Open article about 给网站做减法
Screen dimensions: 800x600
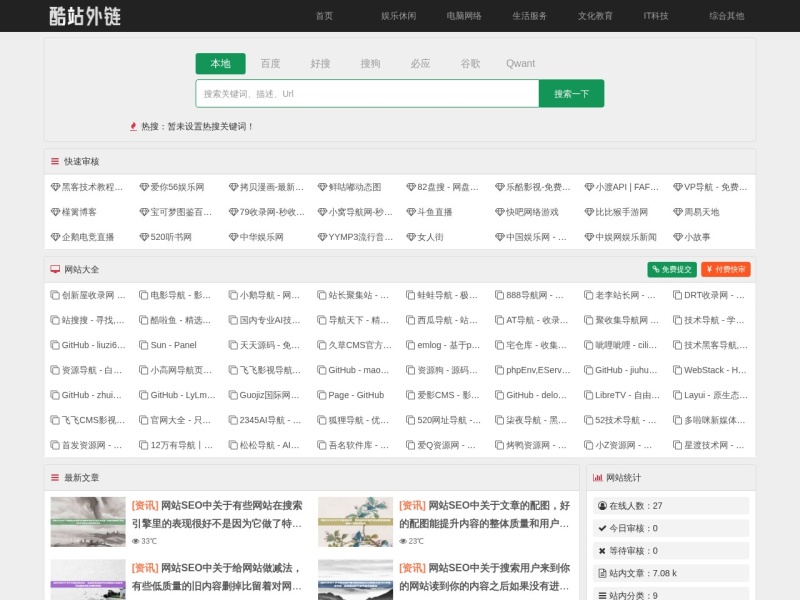(217, 577)
